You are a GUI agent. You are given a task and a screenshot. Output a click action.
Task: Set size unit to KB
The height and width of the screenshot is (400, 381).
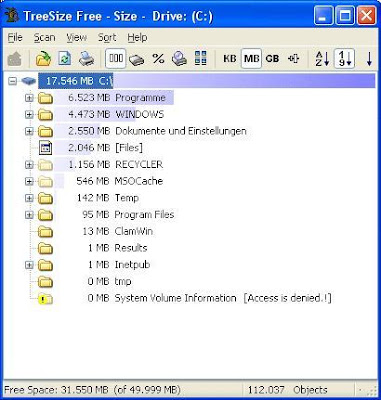click(x=230, y=59)
